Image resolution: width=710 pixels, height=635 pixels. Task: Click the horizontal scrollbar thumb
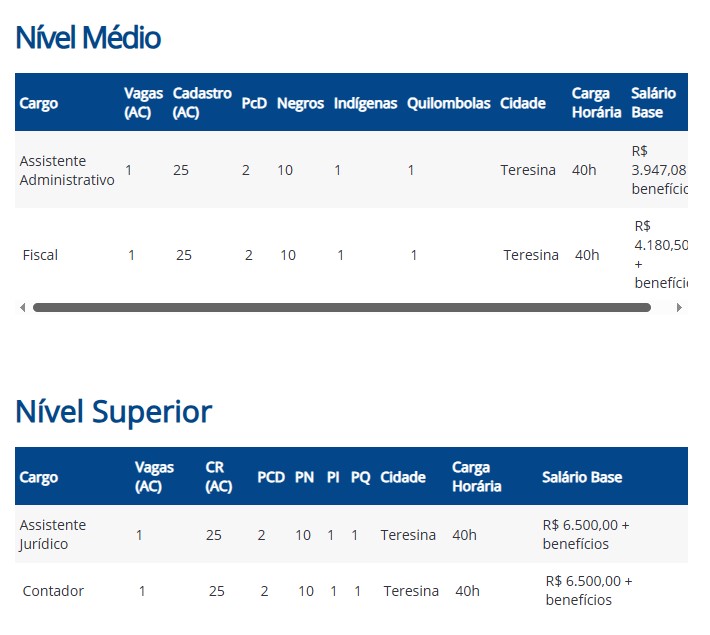pos(342,308)
